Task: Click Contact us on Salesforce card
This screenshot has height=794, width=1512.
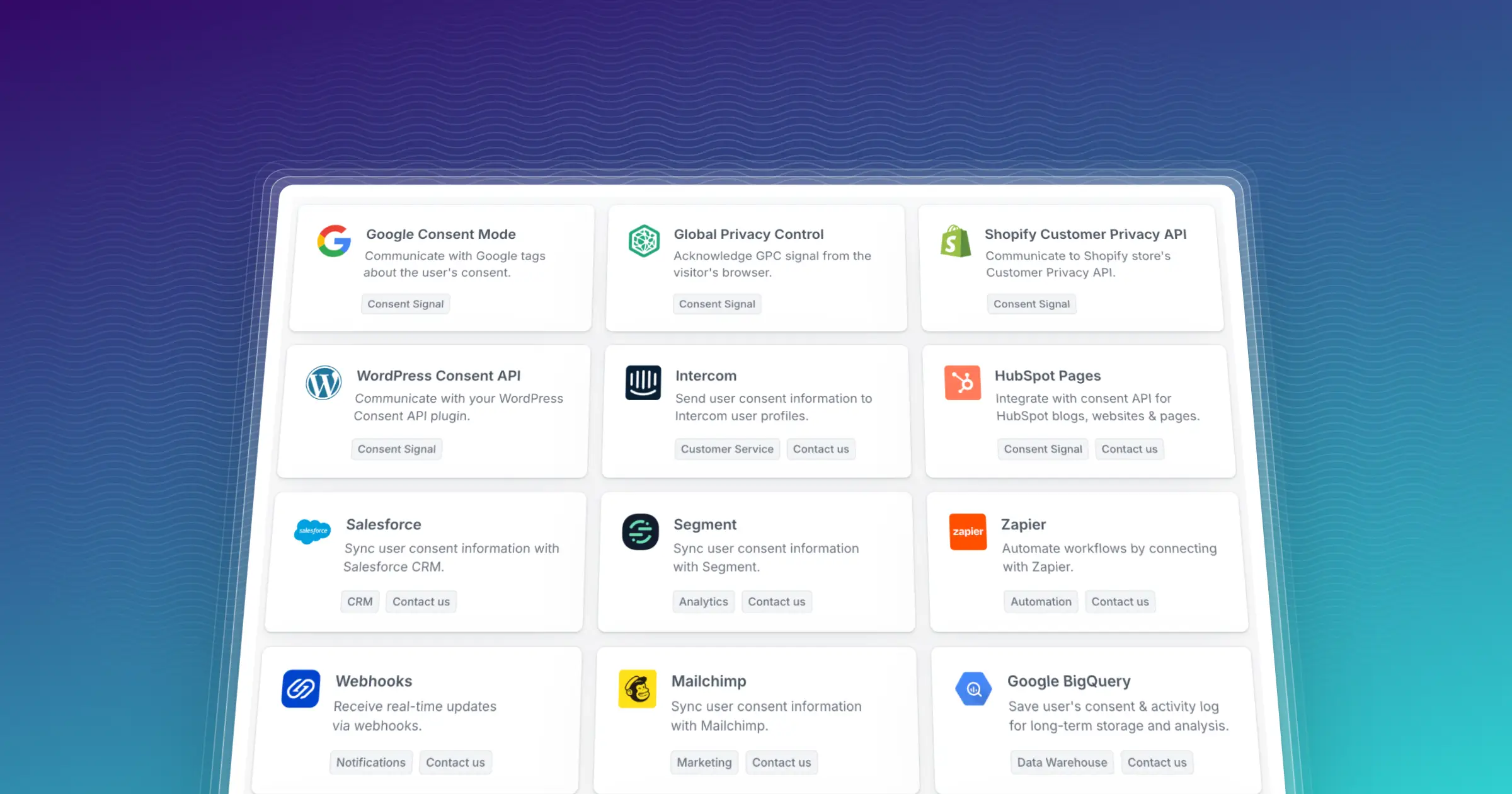Action: point(421,602)
